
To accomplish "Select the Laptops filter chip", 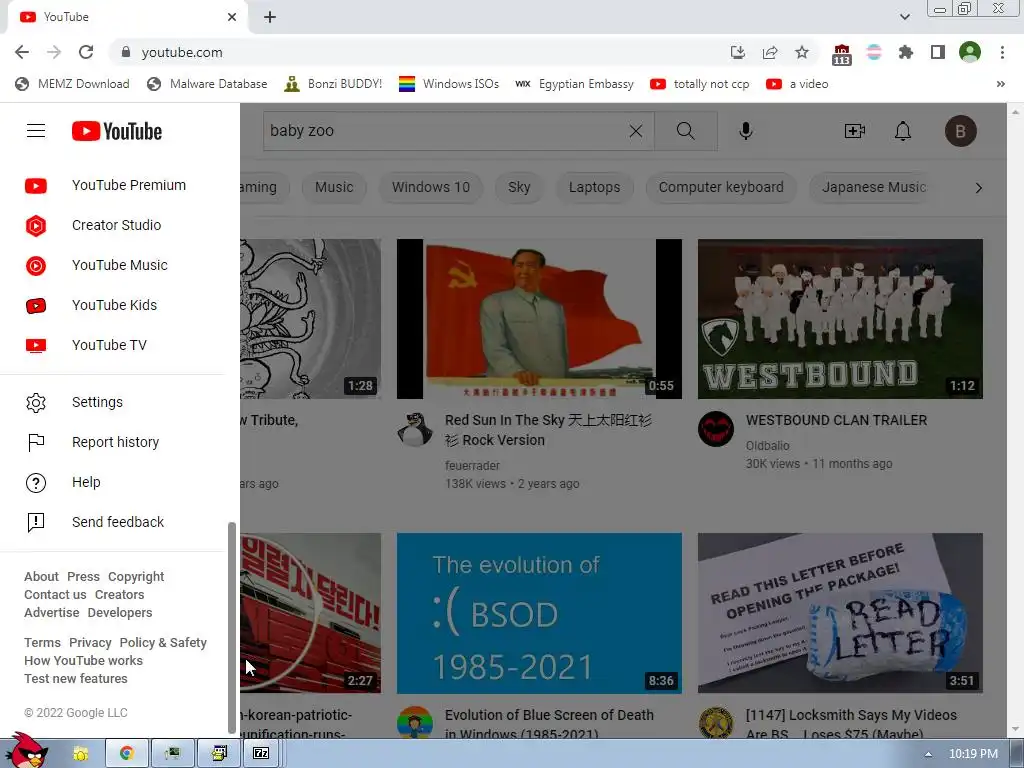I will tap(594, 187).
